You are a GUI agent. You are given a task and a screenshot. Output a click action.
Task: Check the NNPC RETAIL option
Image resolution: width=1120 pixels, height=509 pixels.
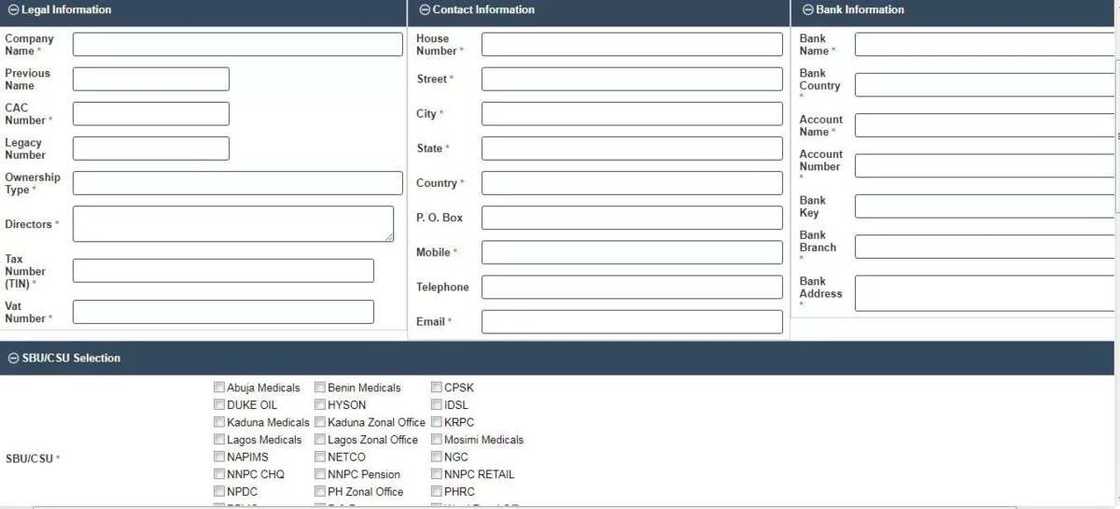[x=437, y=474]
